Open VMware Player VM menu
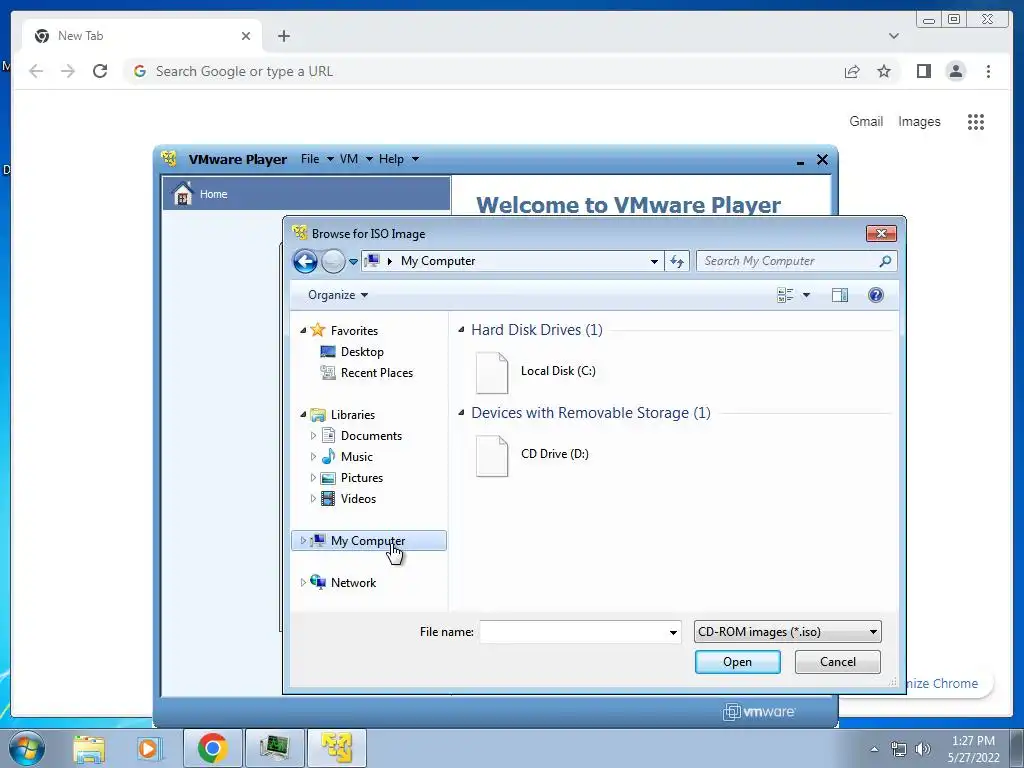 pos(356,159)
